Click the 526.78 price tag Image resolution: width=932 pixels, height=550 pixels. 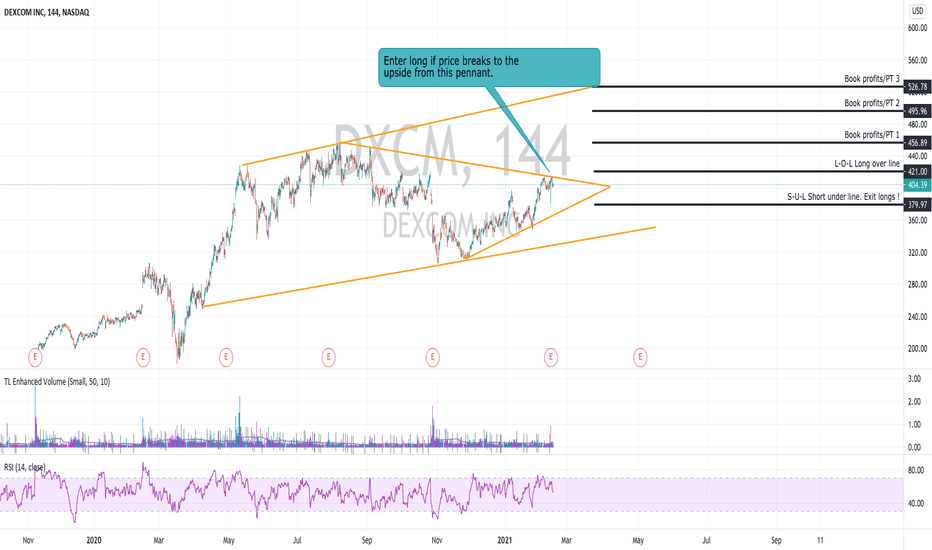click(x=917, y=87)
